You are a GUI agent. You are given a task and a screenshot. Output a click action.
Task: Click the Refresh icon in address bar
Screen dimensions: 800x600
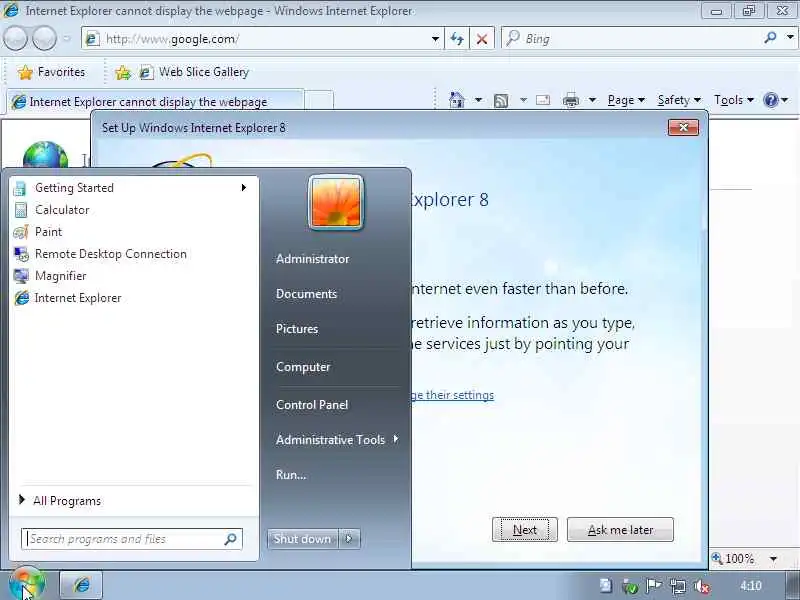pos(457,39)
